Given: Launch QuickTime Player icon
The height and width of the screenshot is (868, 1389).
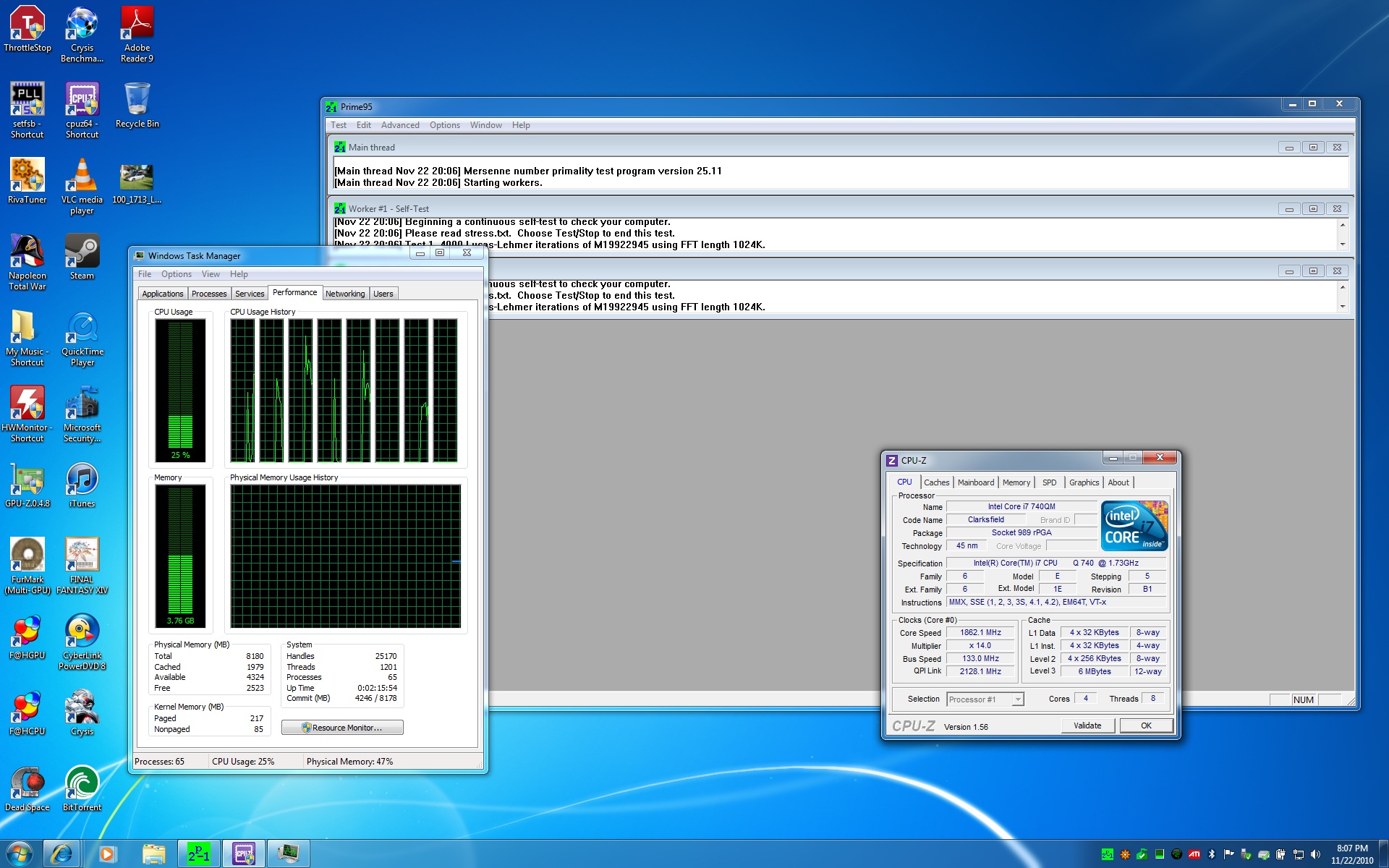Looking at the screenshot, I should (82, 338).
